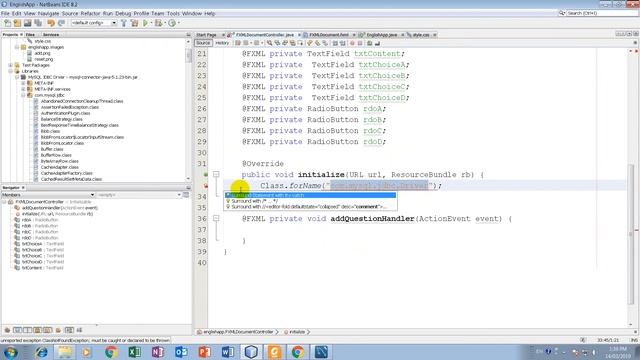Choose Surround with editor-fold comment hint

coord(310,207)
